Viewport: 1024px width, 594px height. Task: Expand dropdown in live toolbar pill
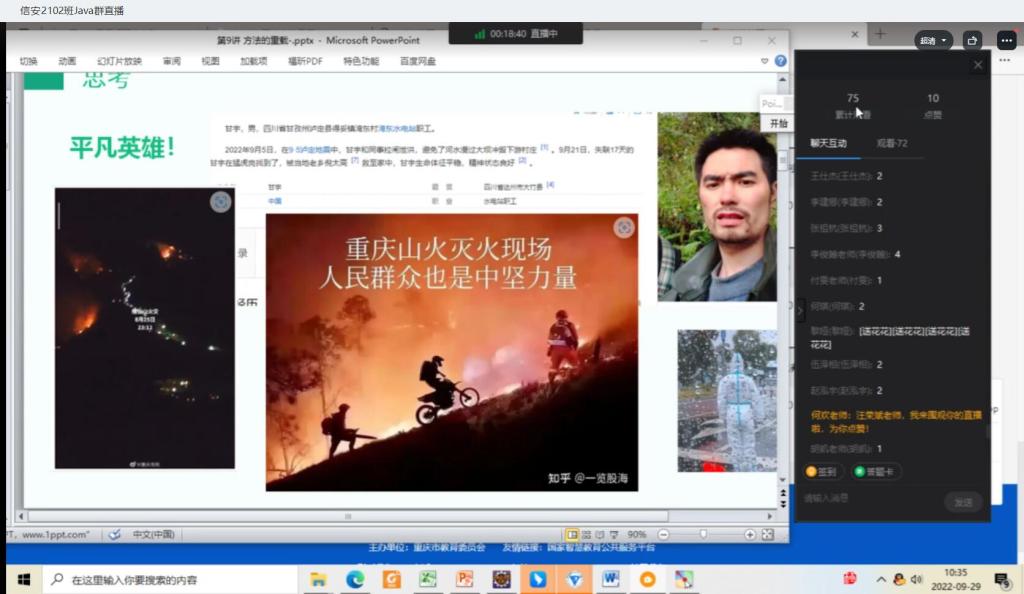[944, 41]
